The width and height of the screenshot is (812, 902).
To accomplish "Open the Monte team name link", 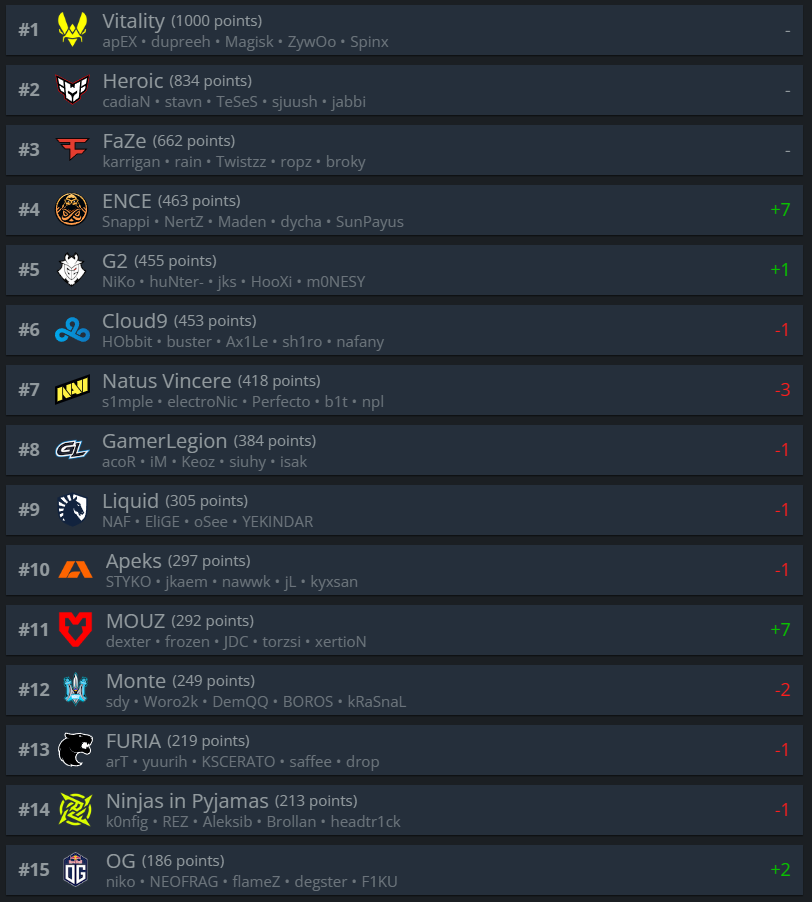I will tap(136, 681).
